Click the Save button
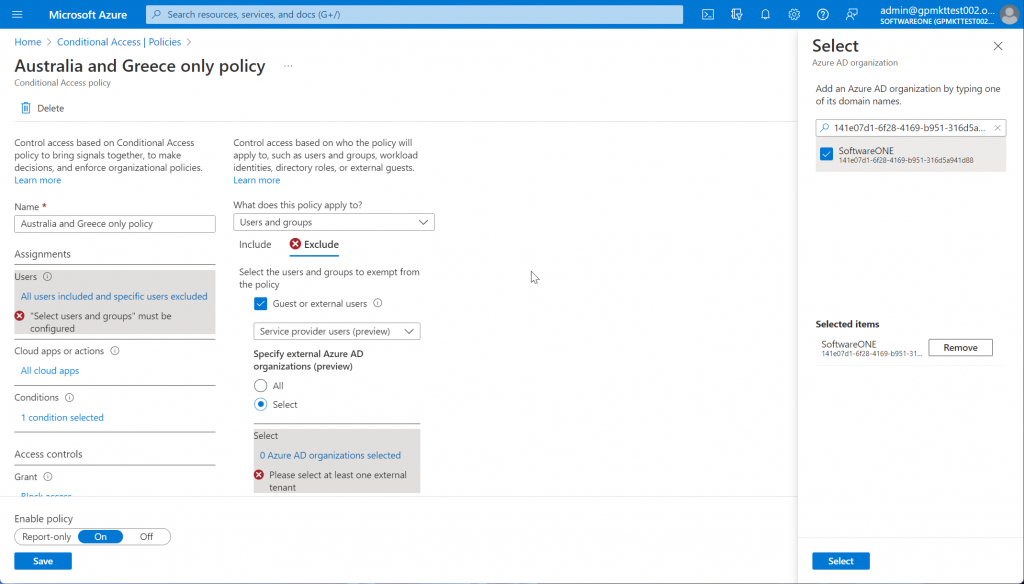The image size is (1024, 584). [43, 561]
